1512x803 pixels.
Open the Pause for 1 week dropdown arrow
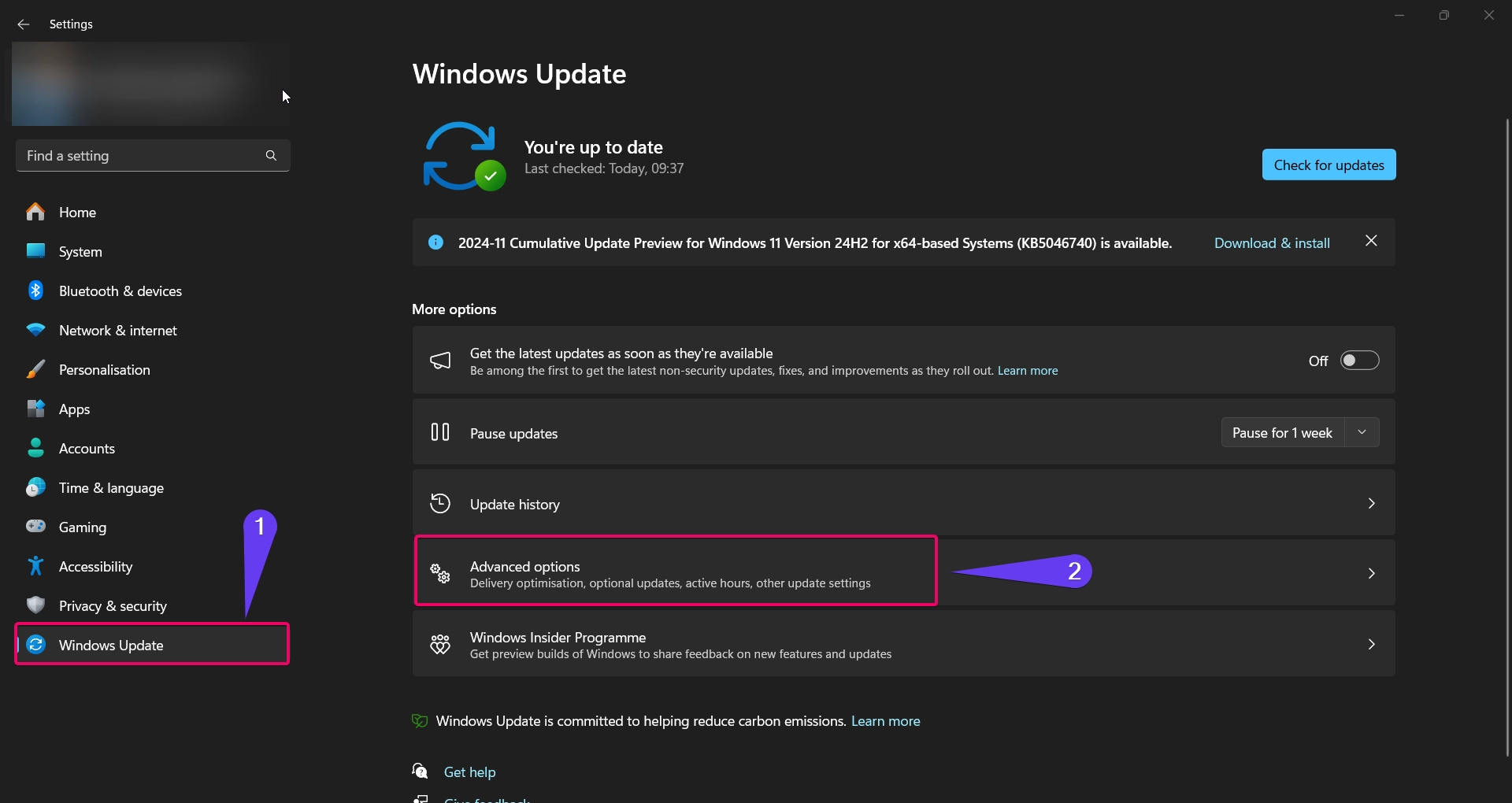[1362, 432]
